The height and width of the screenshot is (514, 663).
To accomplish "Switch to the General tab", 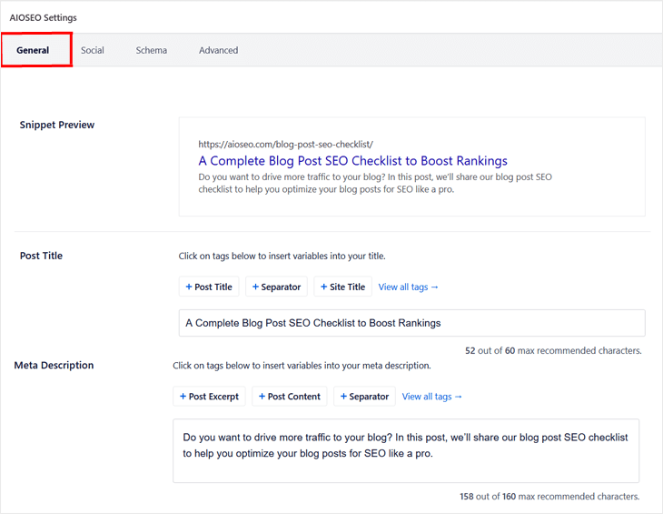I will click(33, 50).
